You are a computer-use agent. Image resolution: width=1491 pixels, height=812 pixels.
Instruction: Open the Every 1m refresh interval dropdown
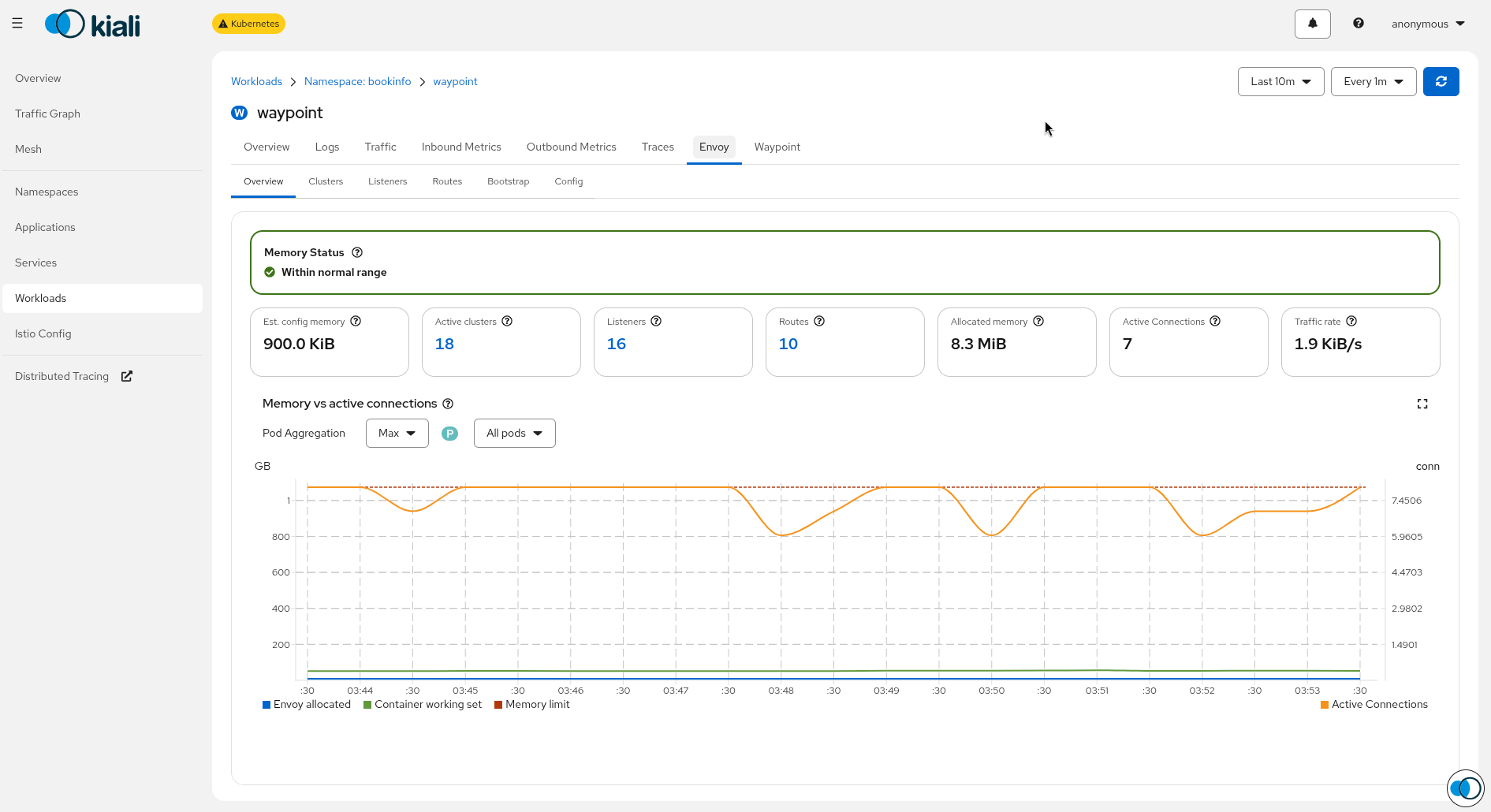pos(1374,81)
